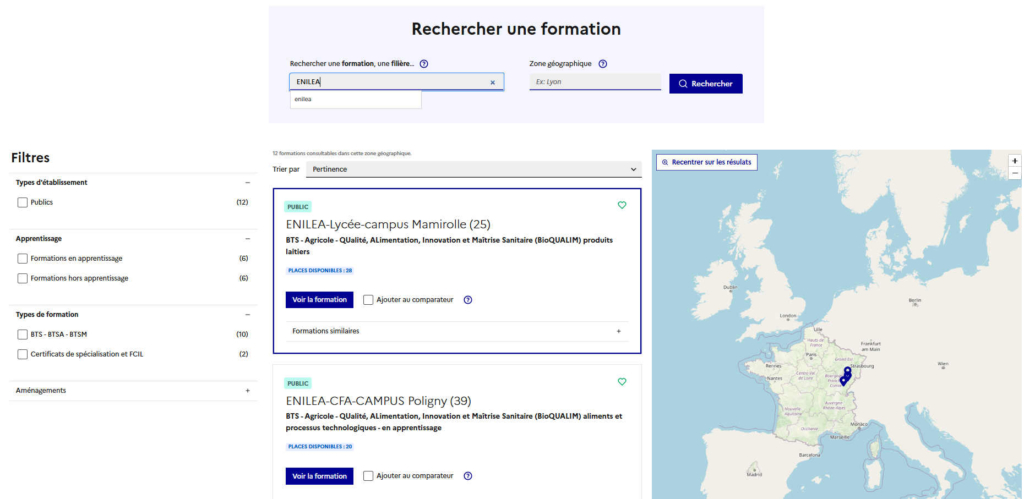1024x499 pixels.
Task: Click the 'PLACES DISPONIBLES : 20' badge
Action: point(320,447)
